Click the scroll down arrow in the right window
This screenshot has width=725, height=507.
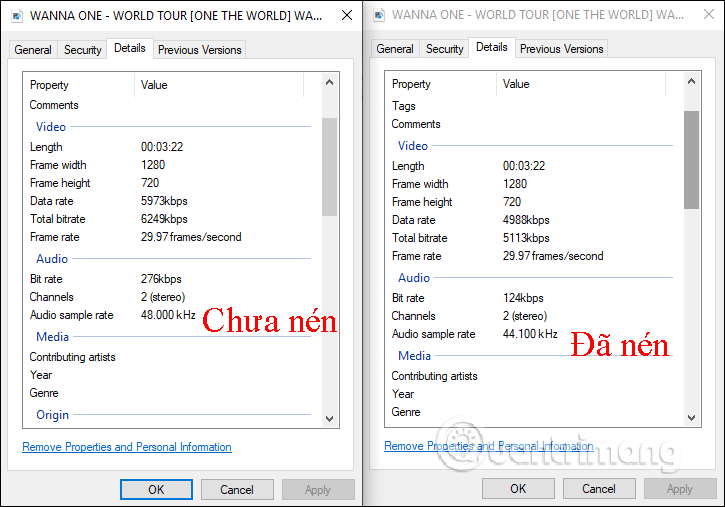(x=692, y=418)
